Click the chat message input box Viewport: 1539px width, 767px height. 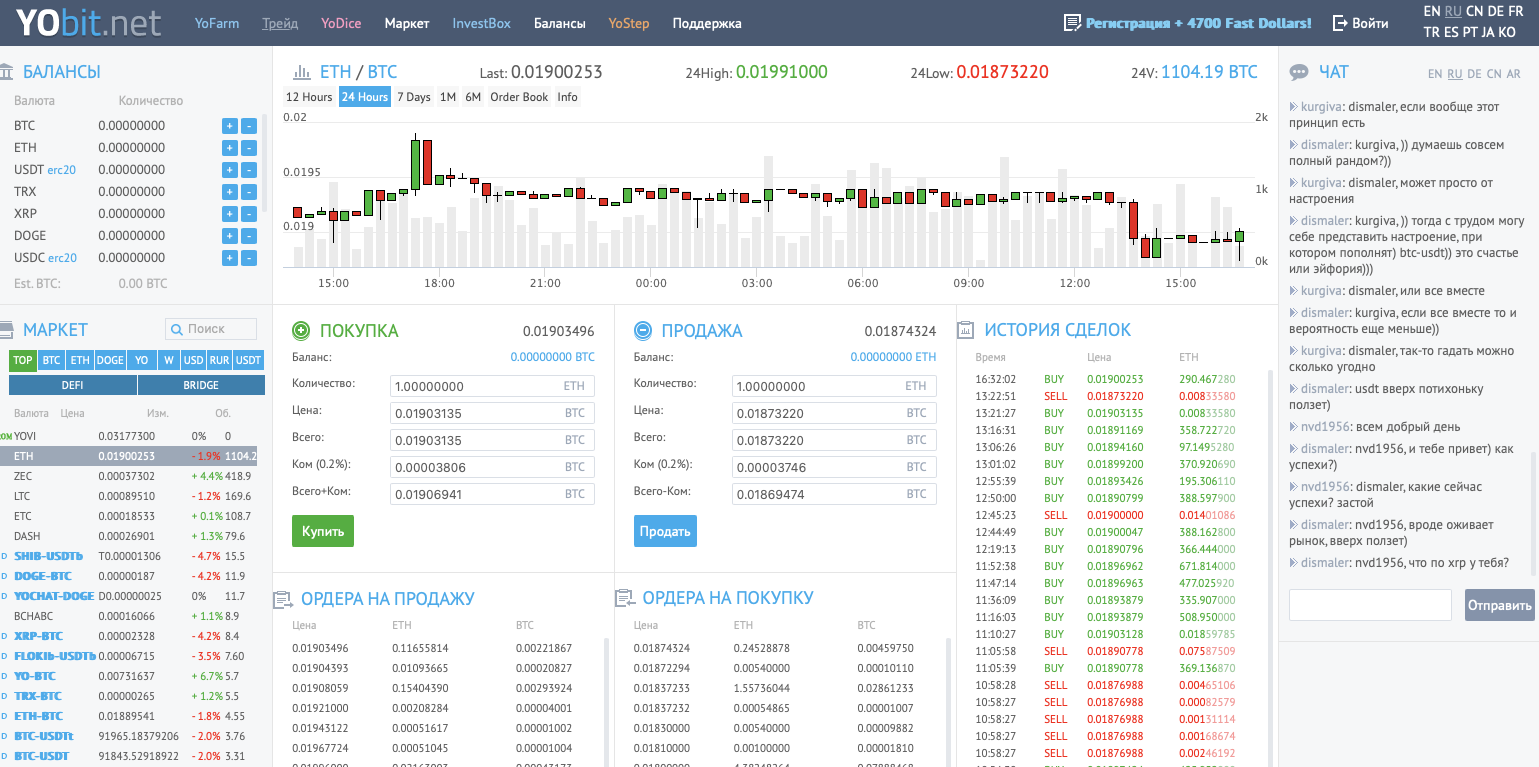point(1370,605)
